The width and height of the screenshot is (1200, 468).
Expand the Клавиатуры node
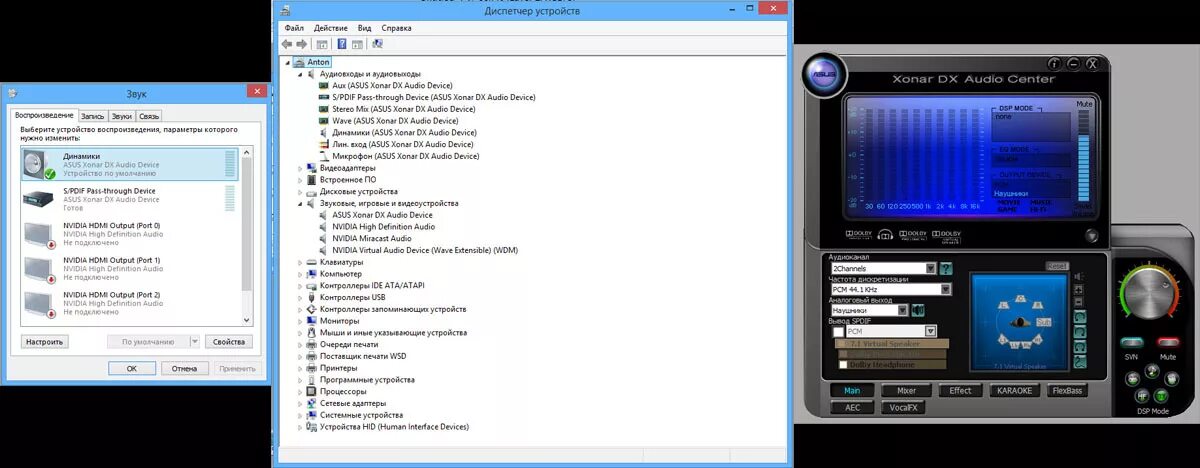299,262
